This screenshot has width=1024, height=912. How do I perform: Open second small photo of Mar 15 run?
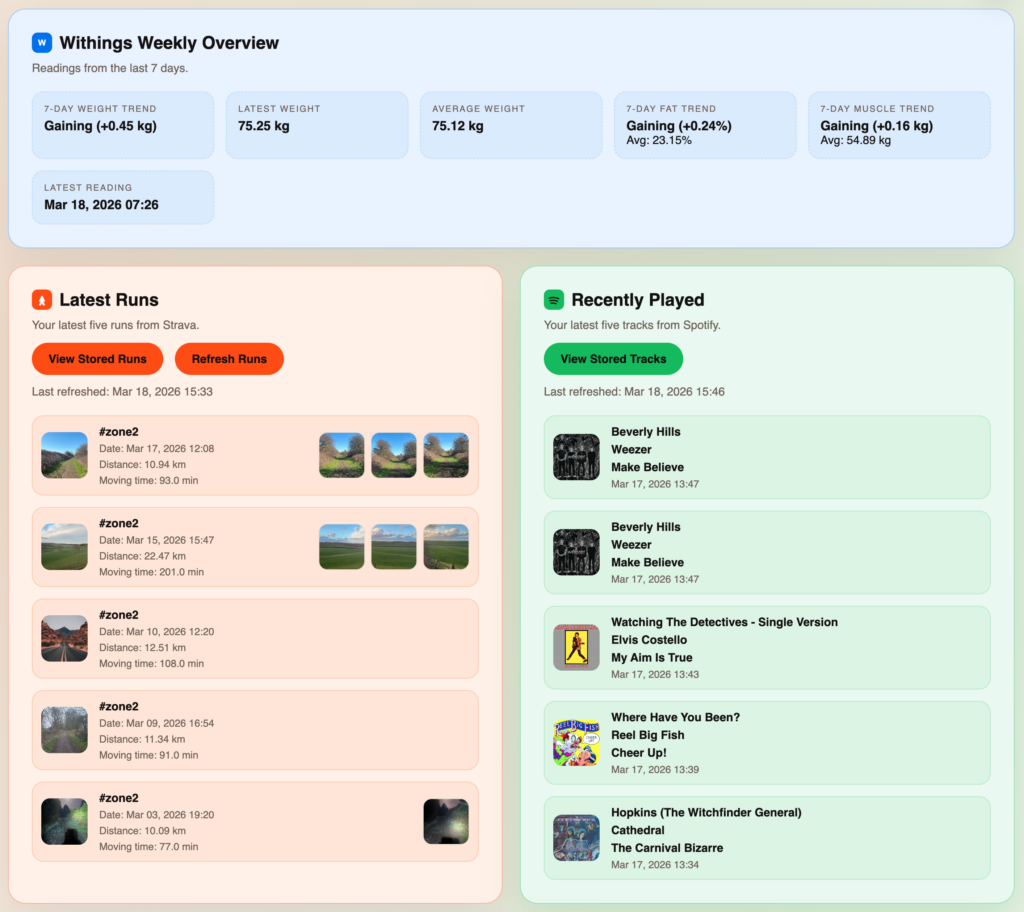(394, 547)
